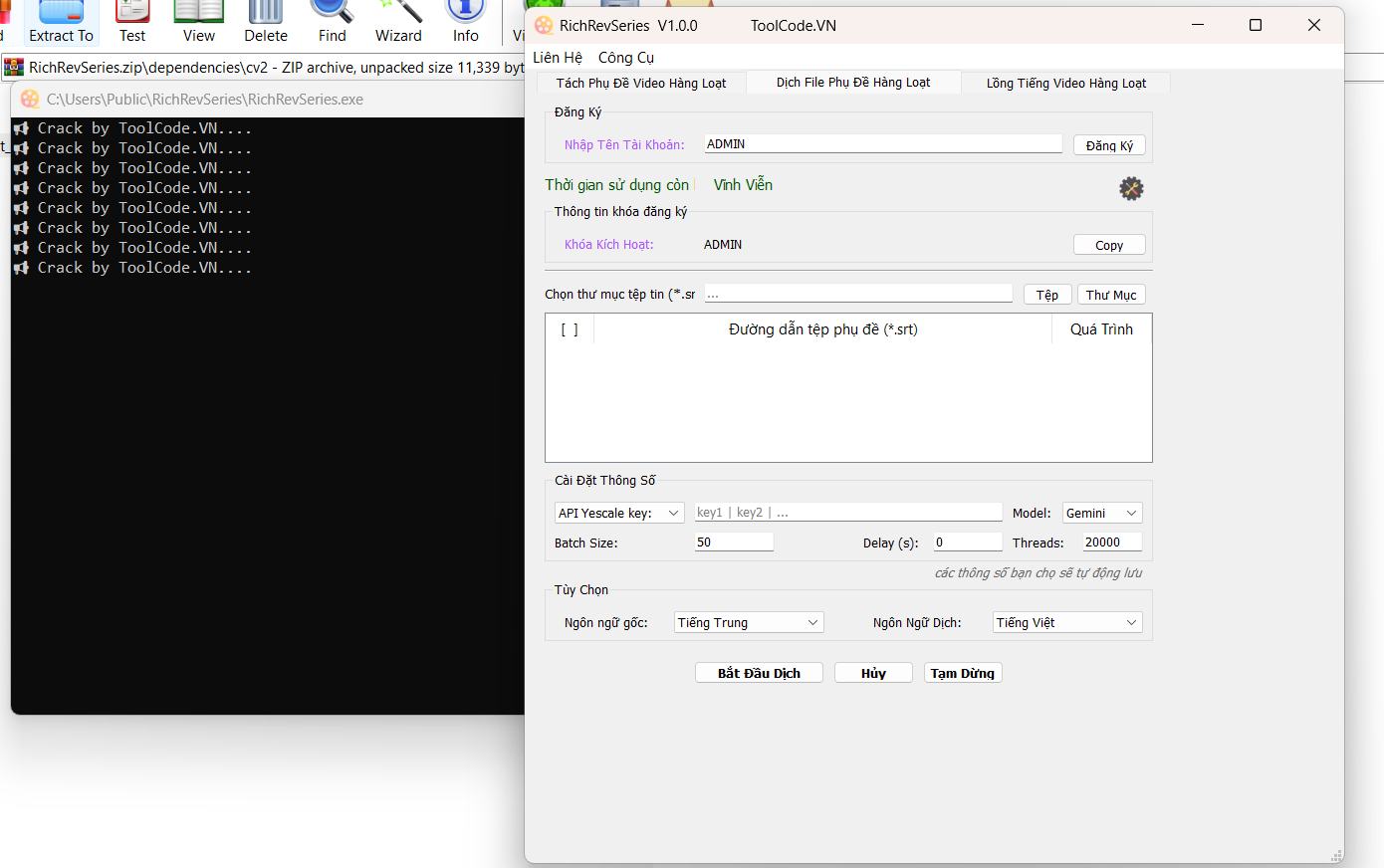Click the Đăng Ký button
Screen dimensions: 1384x868
[1109, 145]
